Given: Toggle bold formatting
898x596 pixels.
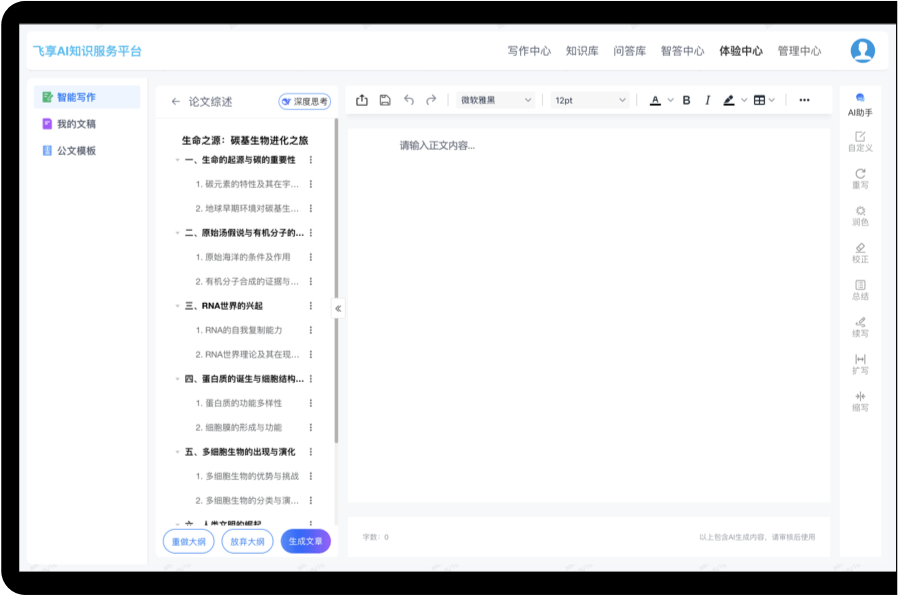Looking at the screenshot, I should (x=686, y=101).
